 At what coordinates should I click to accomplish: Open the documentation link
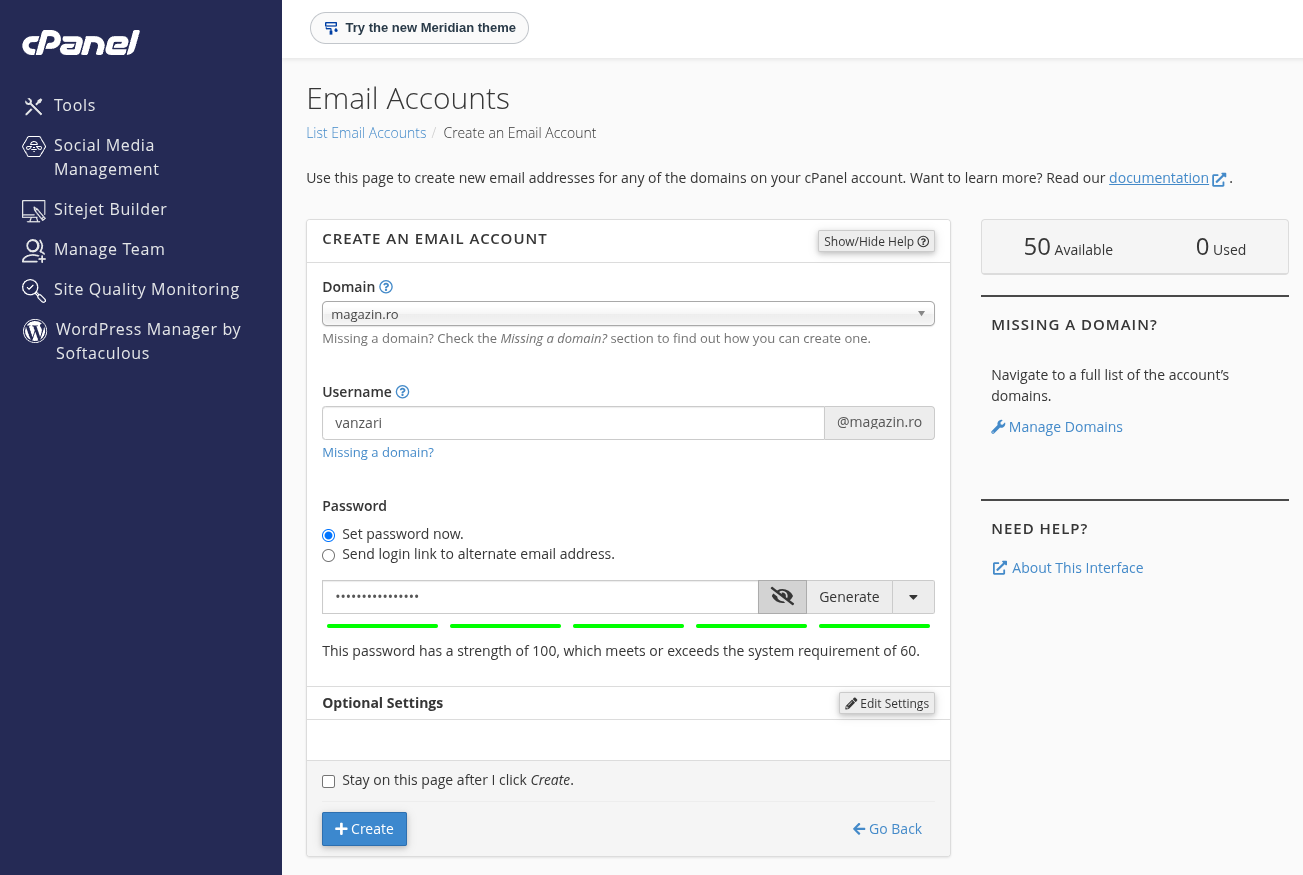pyautogui.click(x=1159, y=178)
